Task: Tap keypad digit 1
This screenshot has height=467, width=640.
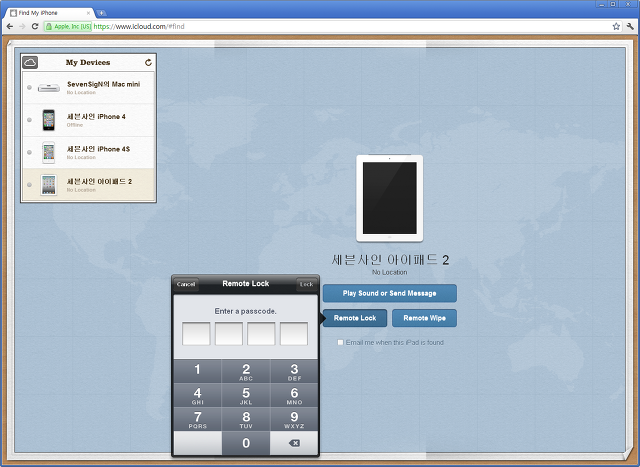Action: [198, 371]
